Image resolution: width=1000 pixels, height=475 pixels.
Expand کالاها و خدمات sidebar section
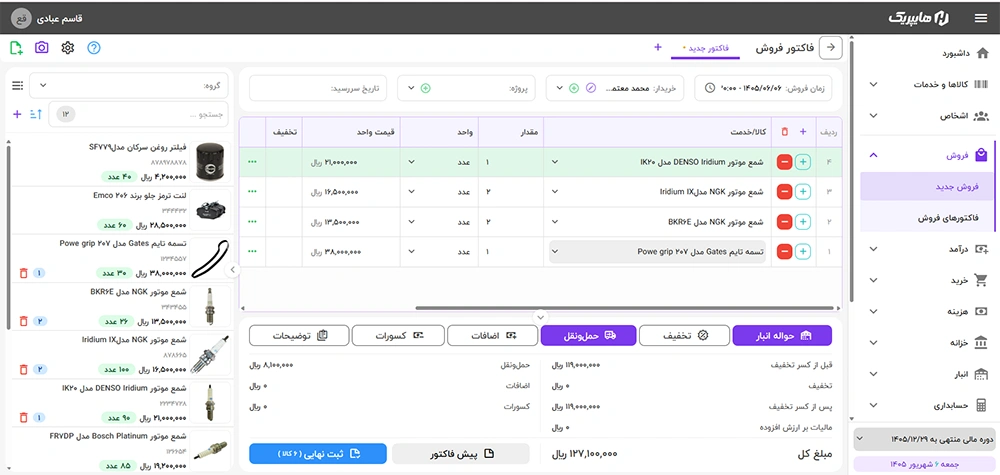(x=874, y=84)
